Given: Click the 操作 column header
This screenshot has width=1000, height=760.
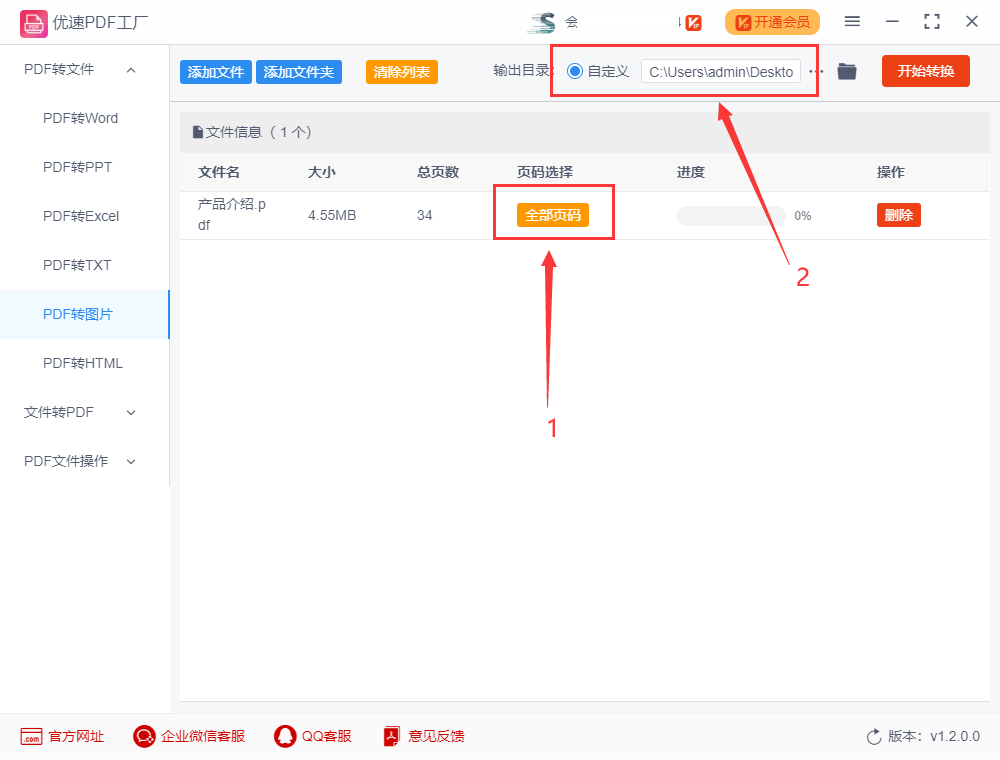Looking at the screenshot, I should [891, 172].
